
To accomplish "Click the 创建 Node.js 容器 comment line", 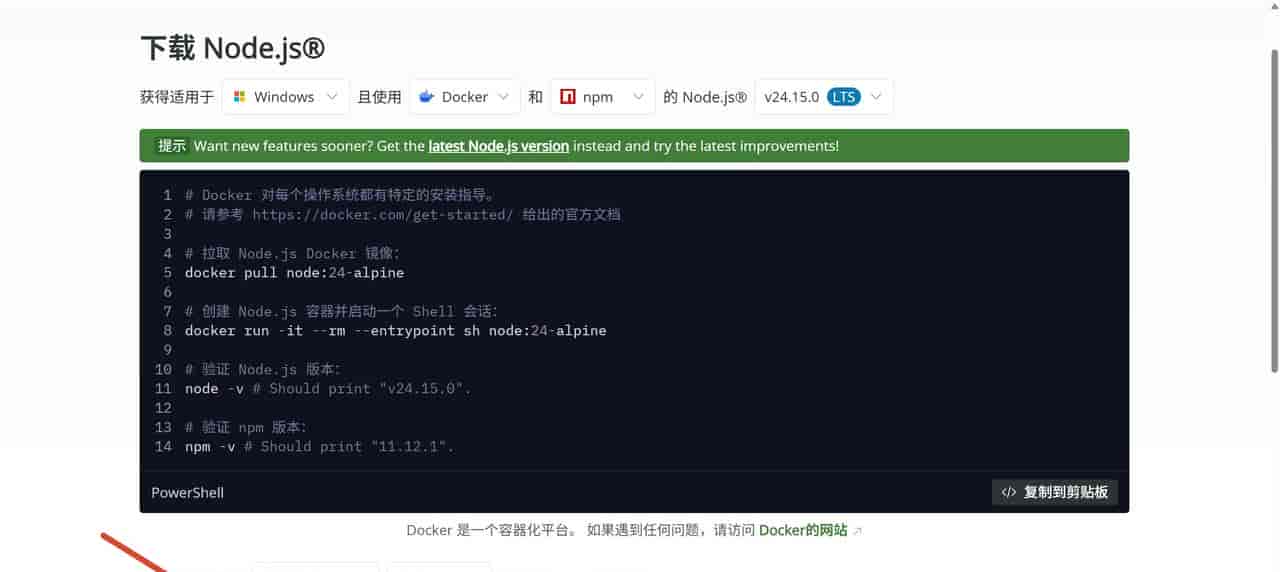I will tap(341, 311).
